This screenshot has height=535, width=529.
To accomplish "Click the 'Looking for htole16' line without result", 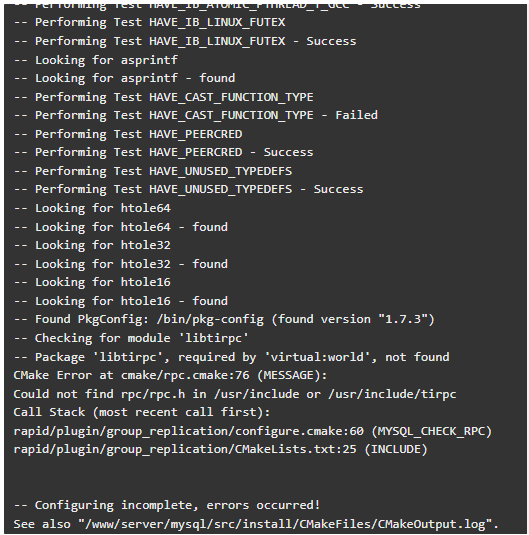I will pos(92,282).
